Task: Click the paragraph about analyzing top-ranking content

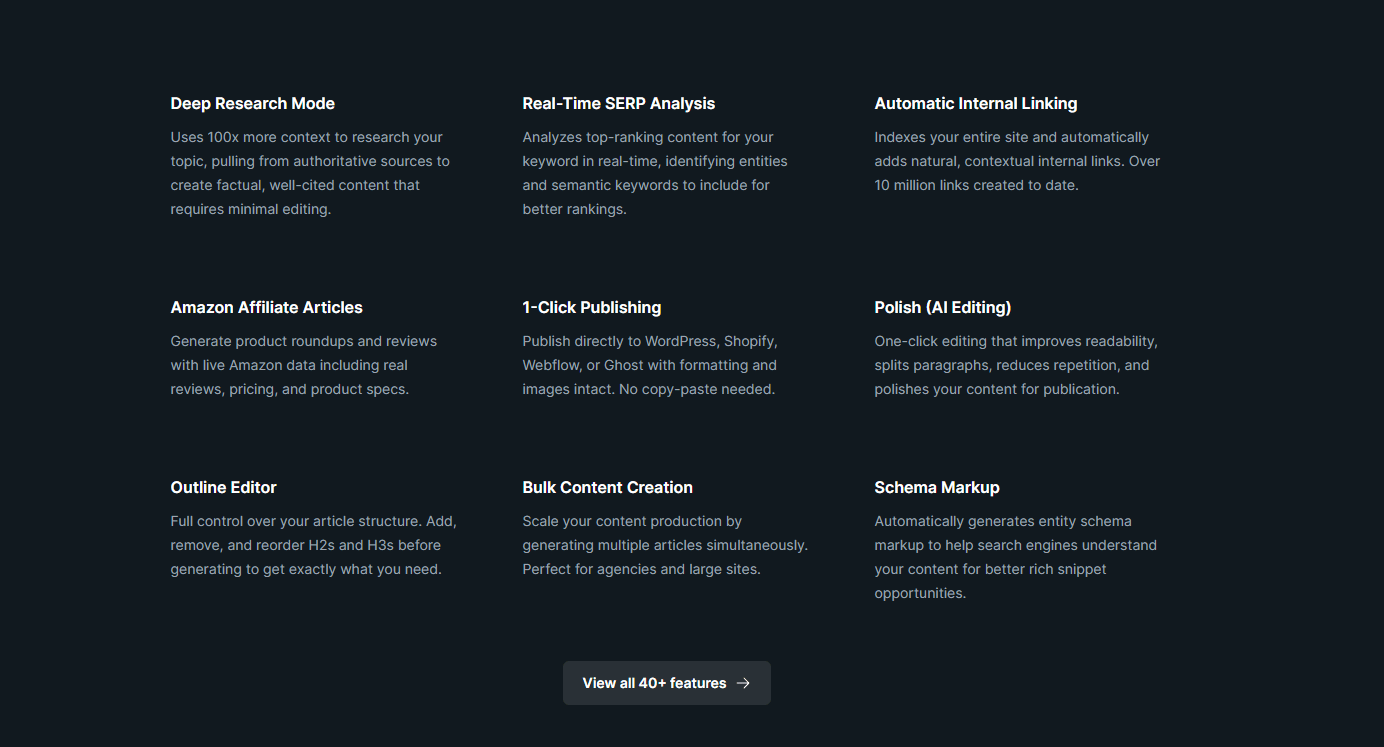Action: [655, 173]
